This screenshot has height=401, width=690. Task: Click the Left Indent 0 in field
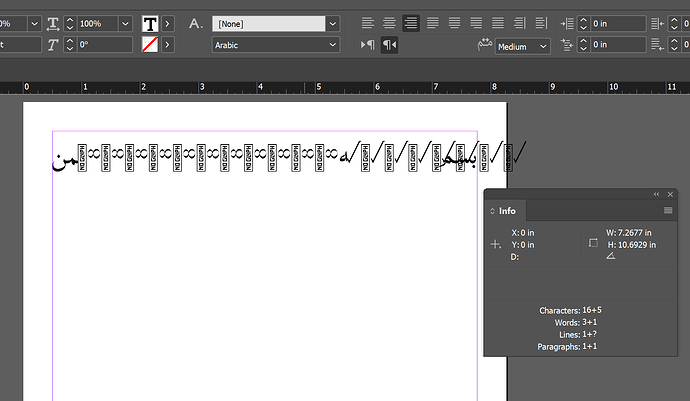[617, 24]
